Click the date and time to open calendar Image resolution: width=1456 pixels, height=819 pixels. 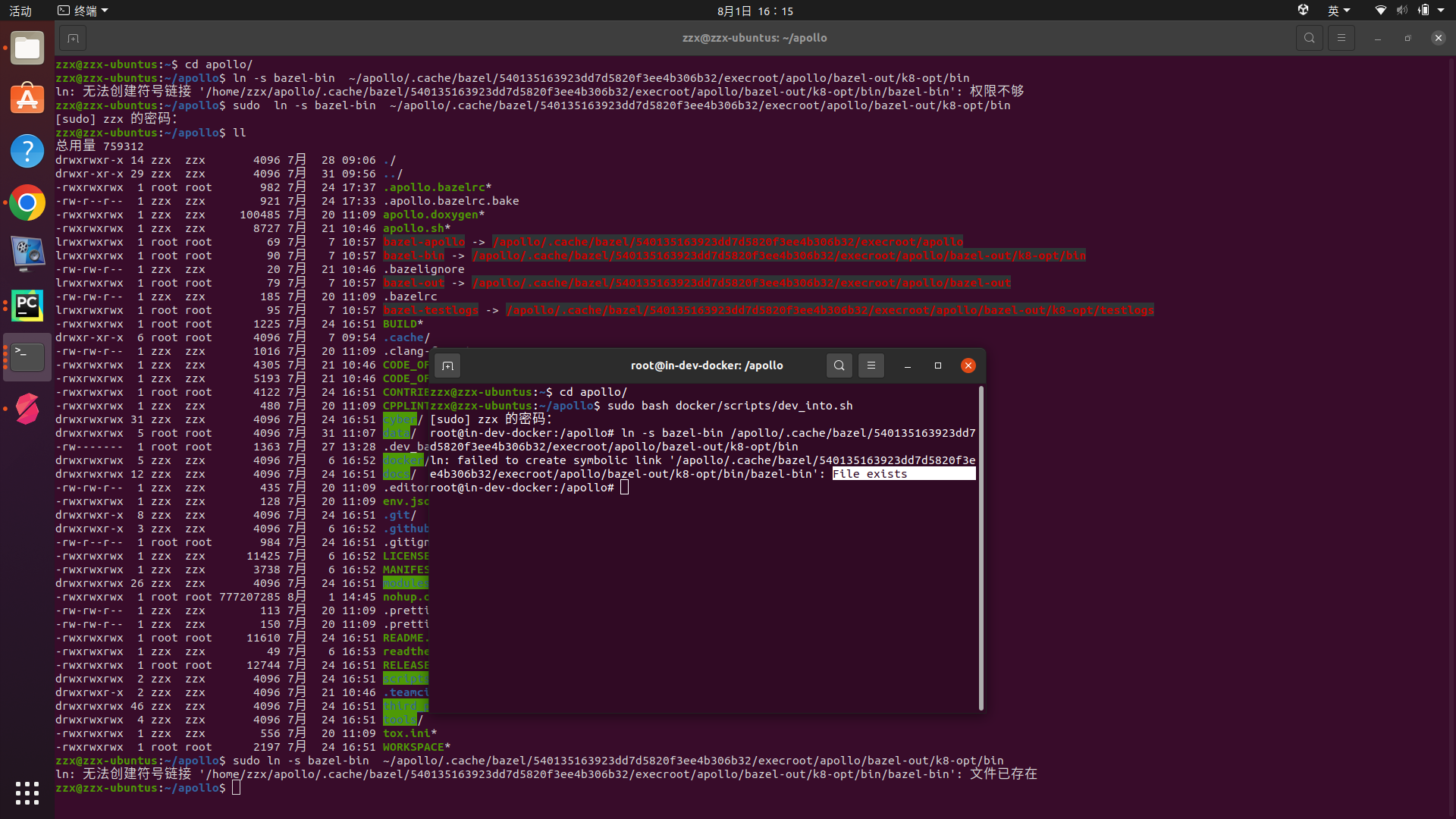pos(755,11)
